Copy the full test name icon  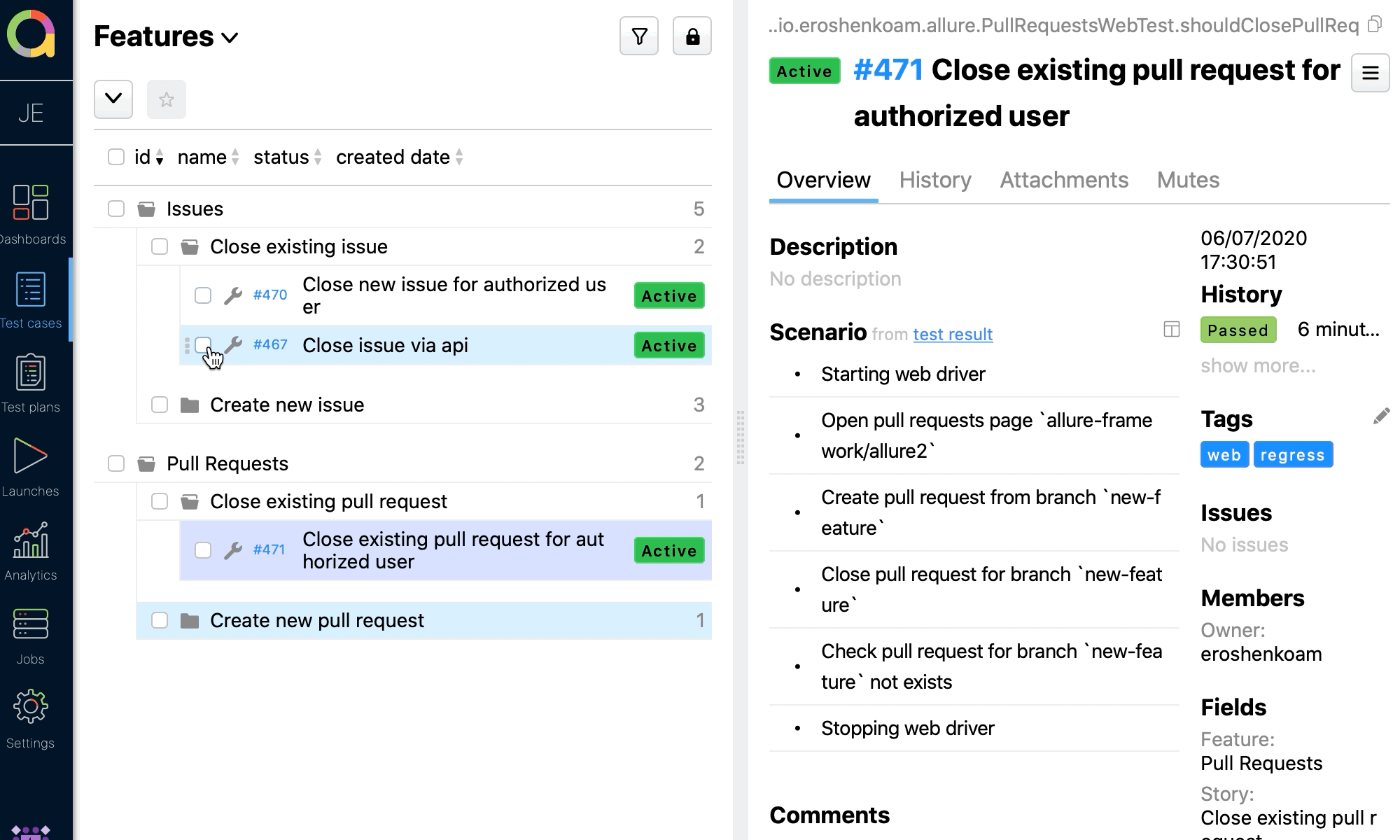(1375, 25)
